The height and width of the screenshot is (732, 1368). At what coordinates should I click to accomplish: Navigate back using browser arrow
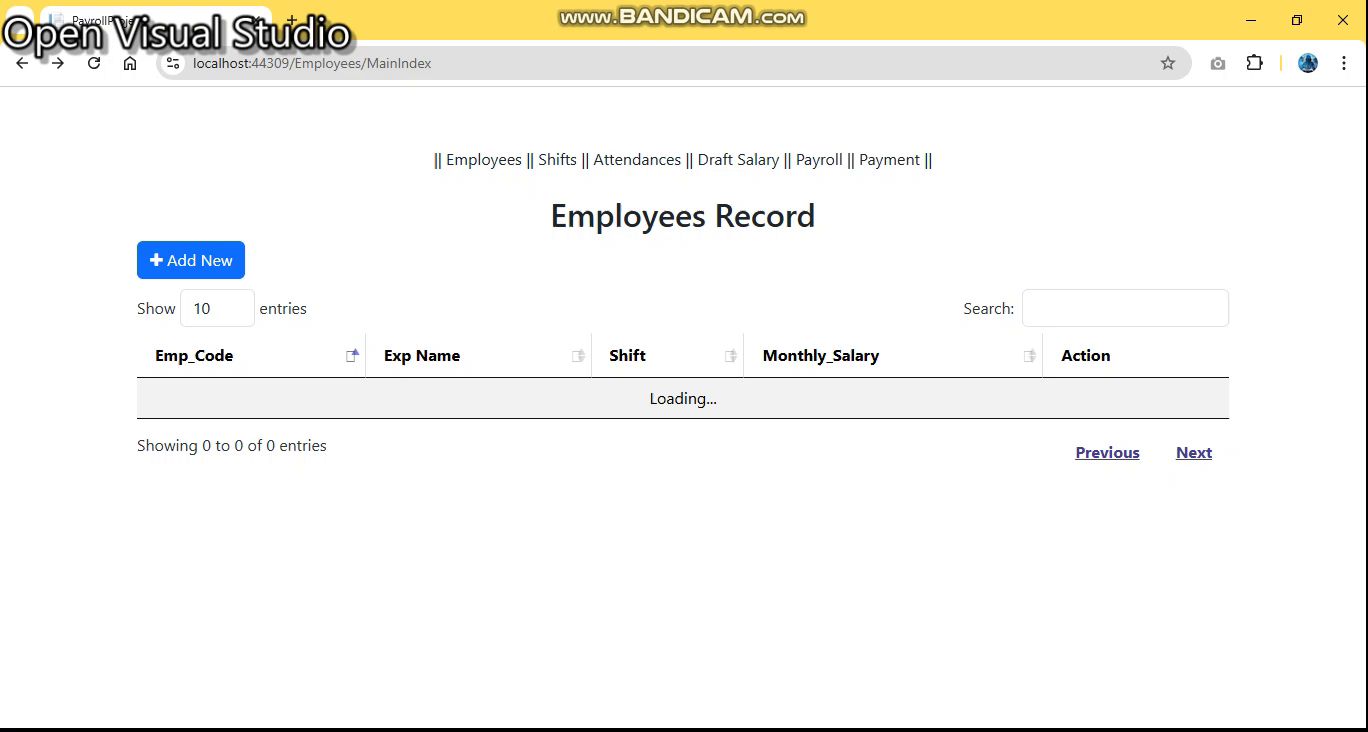coord(22,62)
